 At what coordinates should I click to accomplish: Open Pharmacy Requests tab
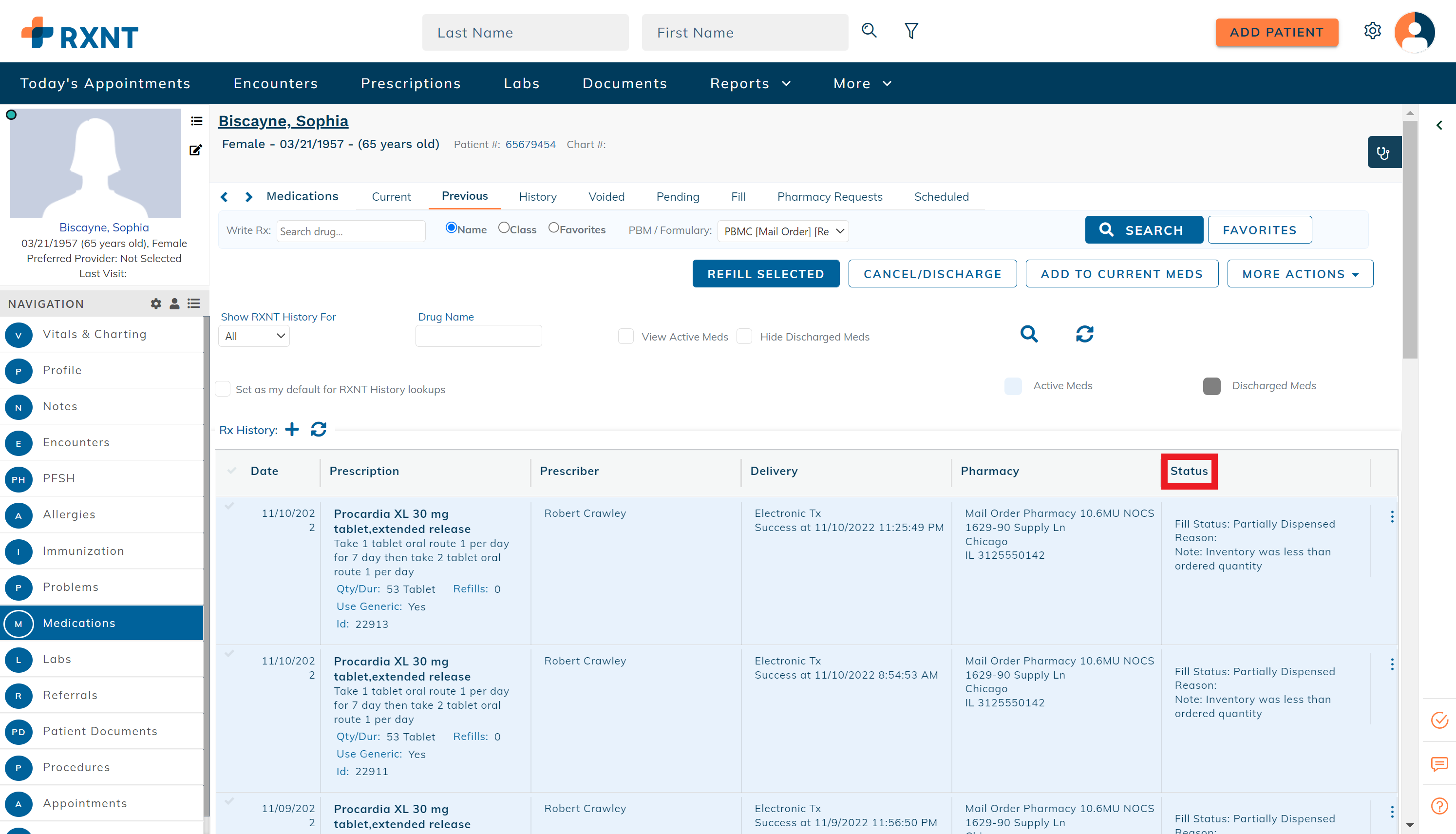click(830, 197)
